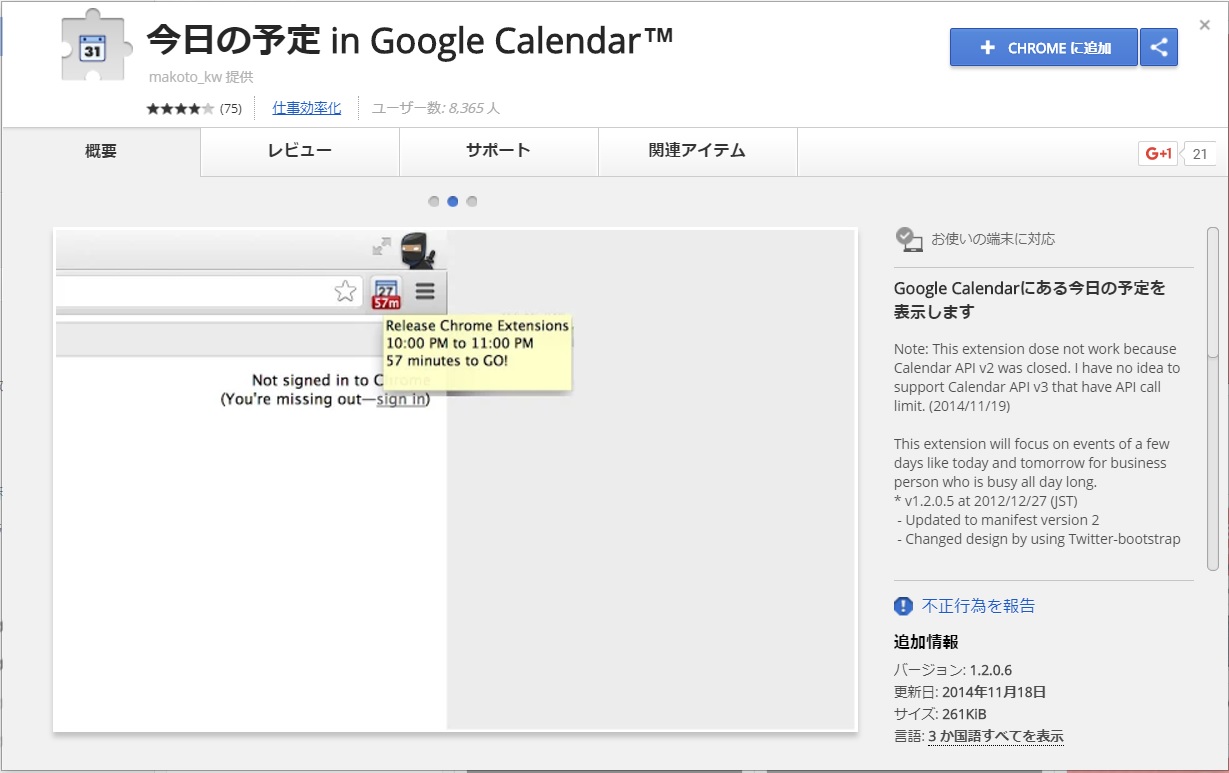
Task: Click the blue exclamation icon near 不正行為を報告
Action: (x=903, y=606)
